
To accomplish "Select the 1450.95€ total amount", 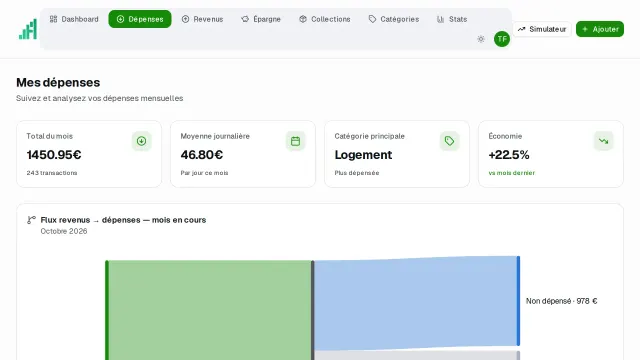I will [x=54, y=155].
